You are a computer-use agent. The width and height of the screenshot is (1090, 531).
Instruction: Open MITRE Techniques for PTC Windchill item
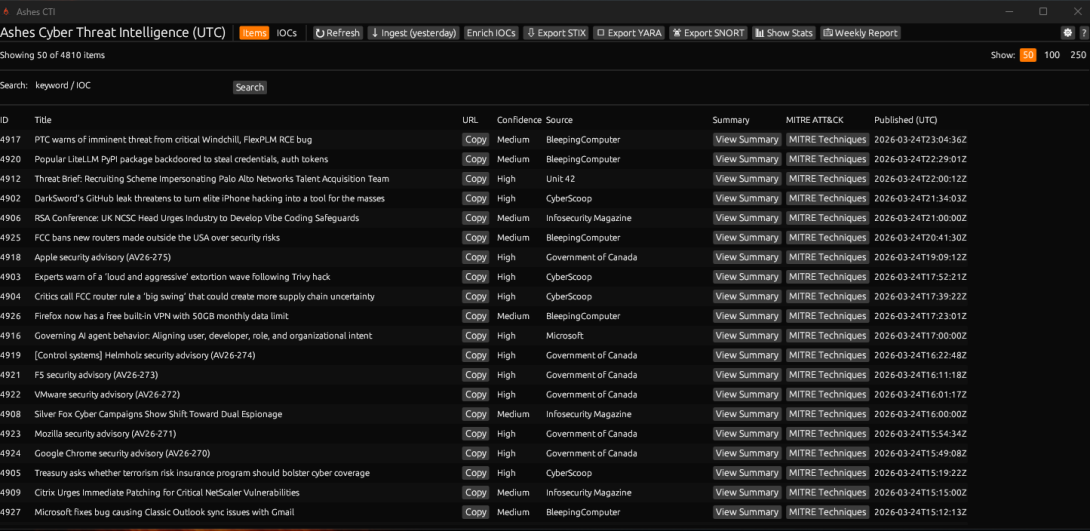(827, 140)
